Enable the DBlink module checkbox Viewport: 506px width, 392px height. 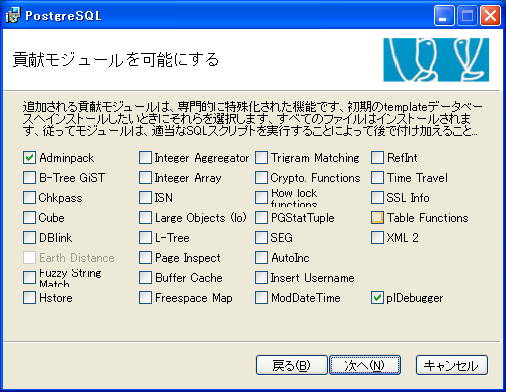click(x=29, y=238)
